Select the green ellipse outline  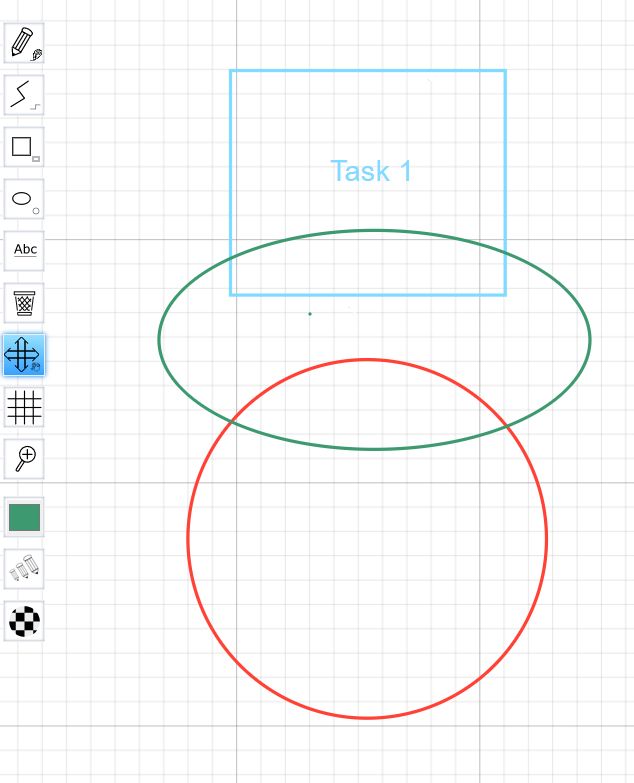click(159, 340)
